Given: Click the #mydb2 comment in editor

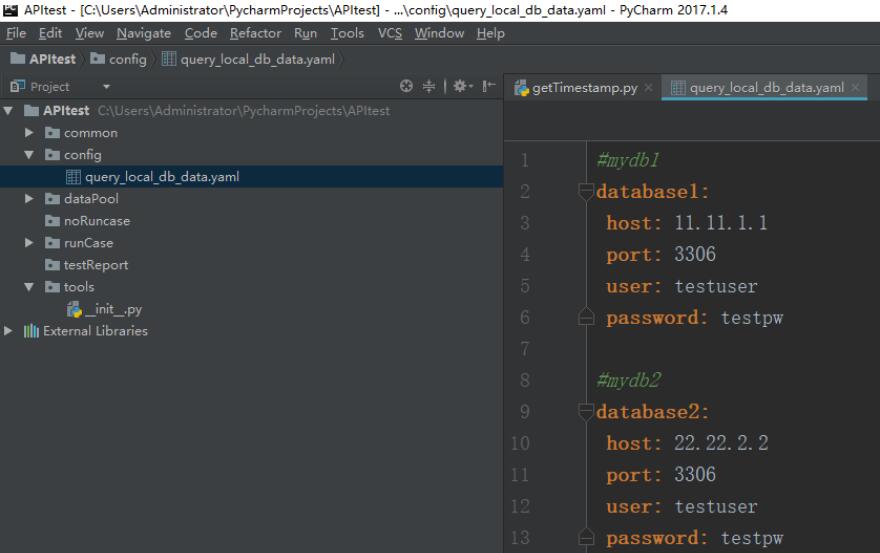Looking at the screenshot, I should click(629, 381).
